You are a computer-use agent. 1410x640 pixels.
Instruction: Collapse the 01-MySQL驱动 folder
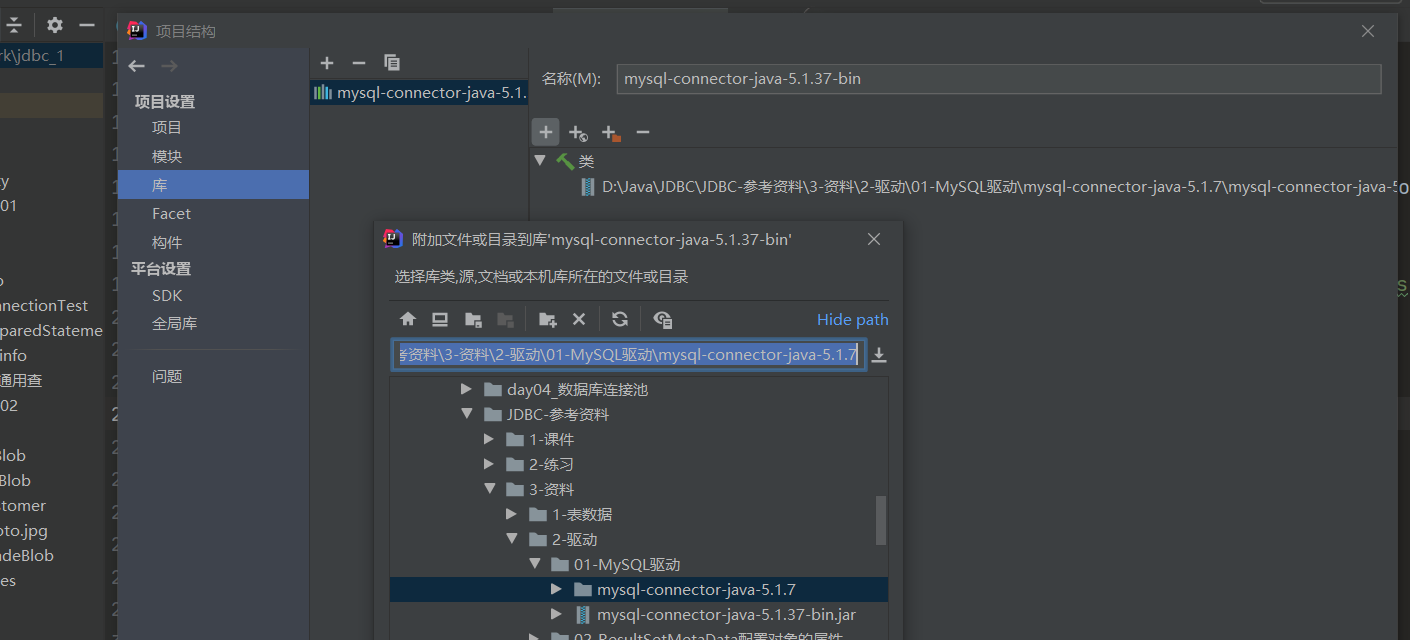(534, 564)
